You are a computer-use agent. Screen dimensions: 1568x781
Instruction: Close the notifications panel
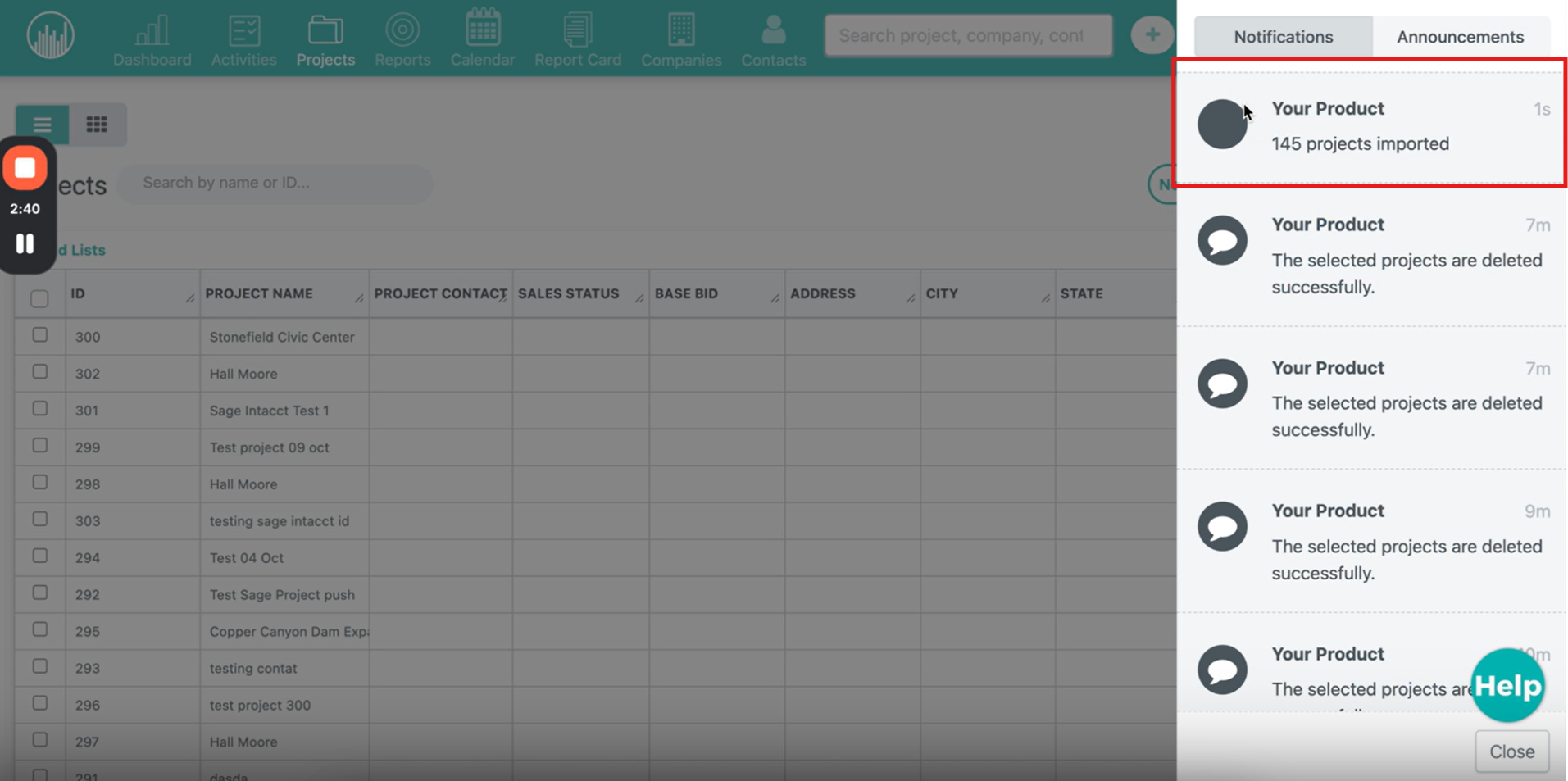click(1511, 751)
